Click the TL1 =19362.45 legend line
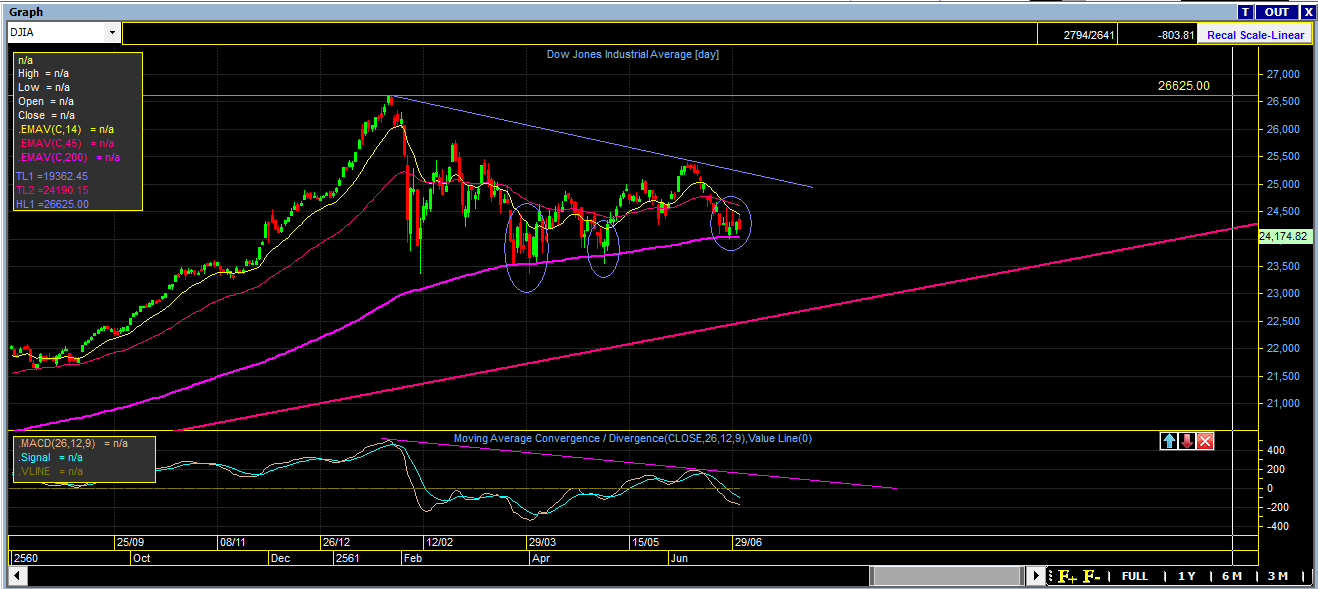Image resolution: width=1318 pixels, height=589 pixels. (x=52, y=176)
